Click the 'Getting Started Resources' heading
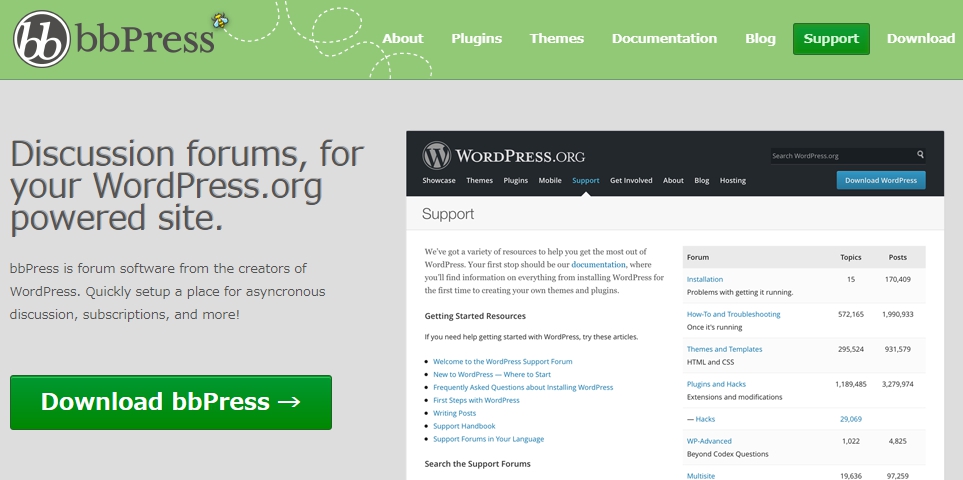This screenshot has width=963, height=480. click(x=475, y=316)
